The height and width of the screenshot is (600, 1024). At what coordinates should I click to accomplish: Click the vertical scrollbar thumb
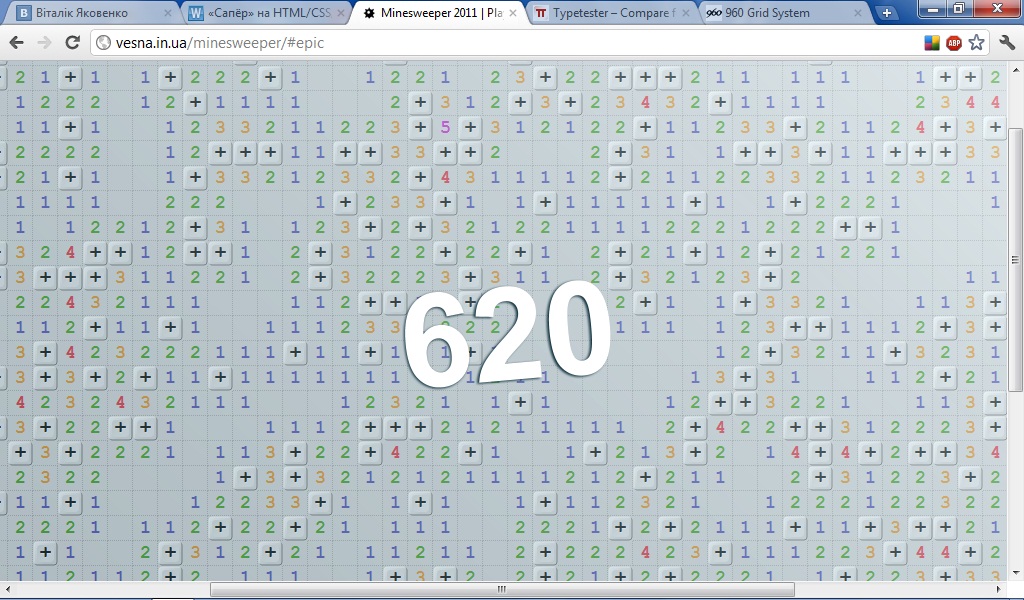(1015, 258)
